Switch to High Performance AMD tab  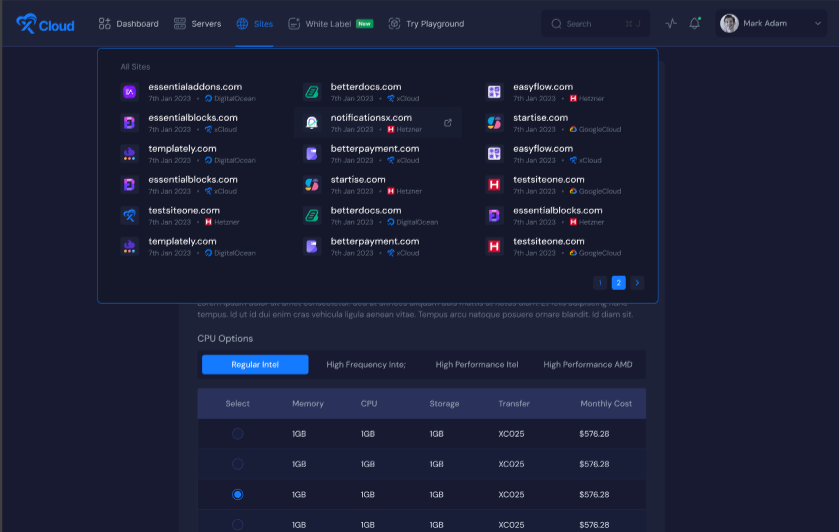[x=588, y=364]
